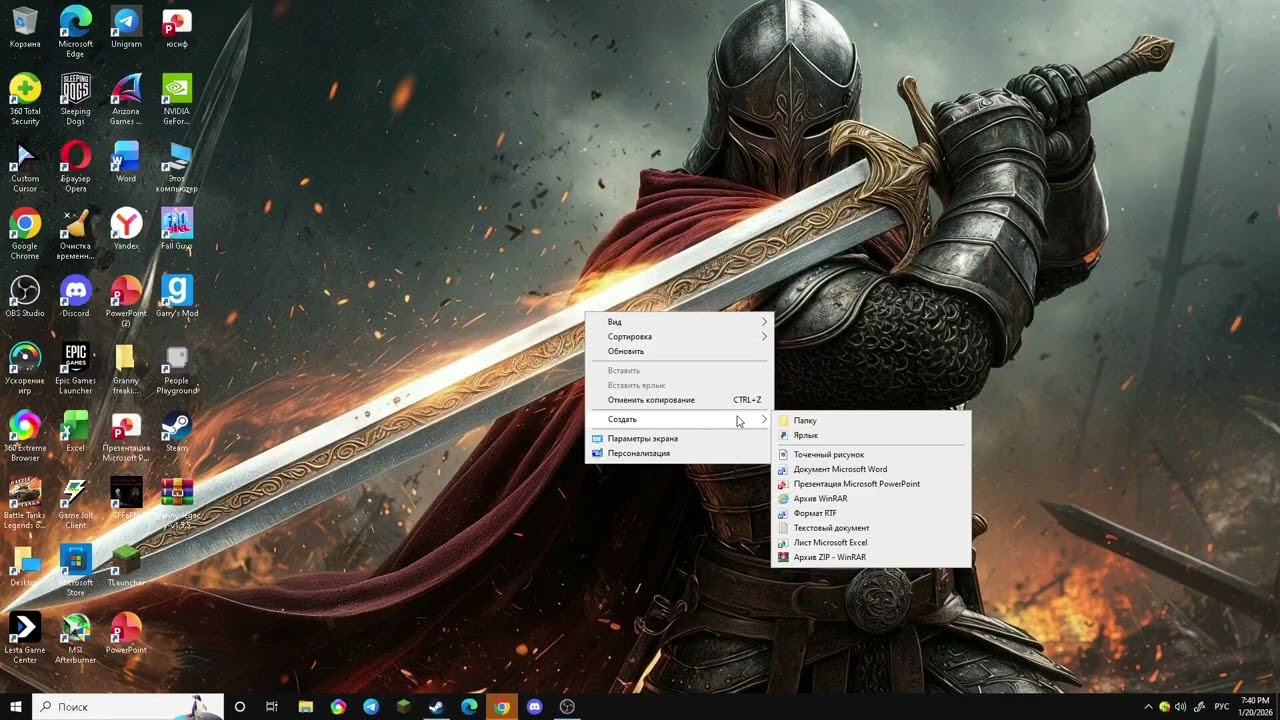
Task: Create a Текстовый документ
Action: pyautogui.click(x=871, y=528)
